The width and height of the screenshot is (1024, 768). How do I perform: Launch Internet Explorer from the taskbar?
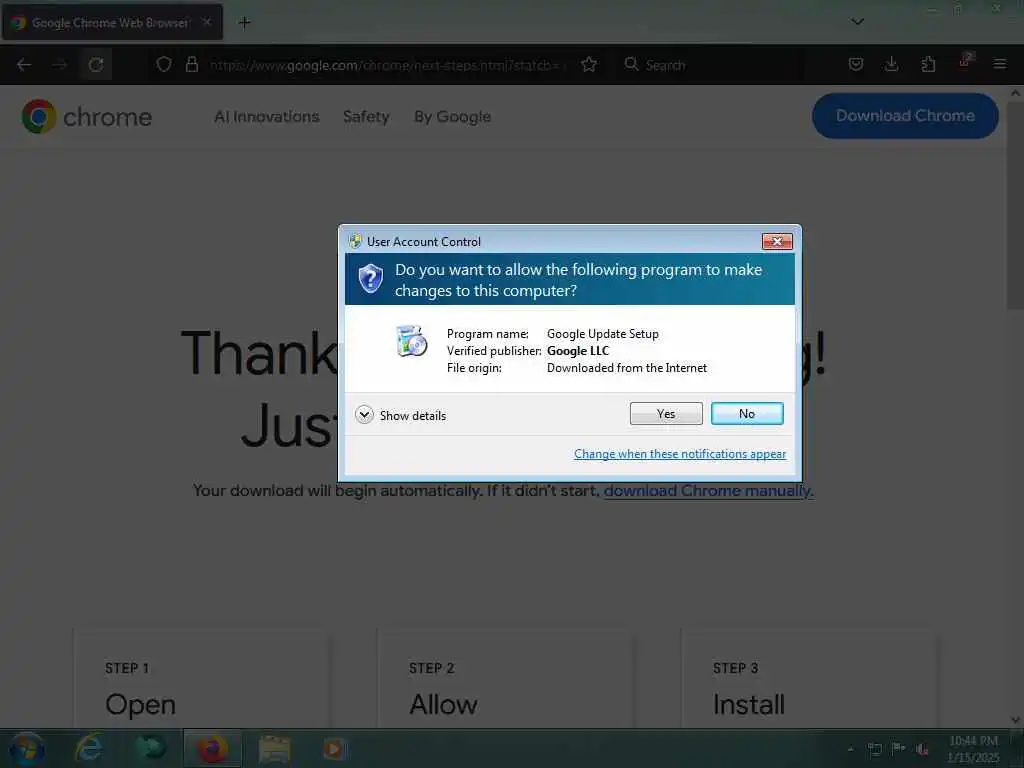(x=88, y=748)
